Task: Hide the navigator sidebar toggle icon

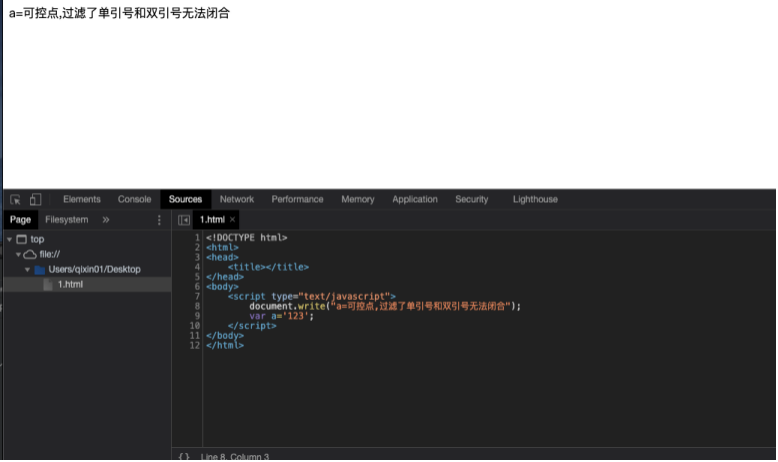Action: 184,220
